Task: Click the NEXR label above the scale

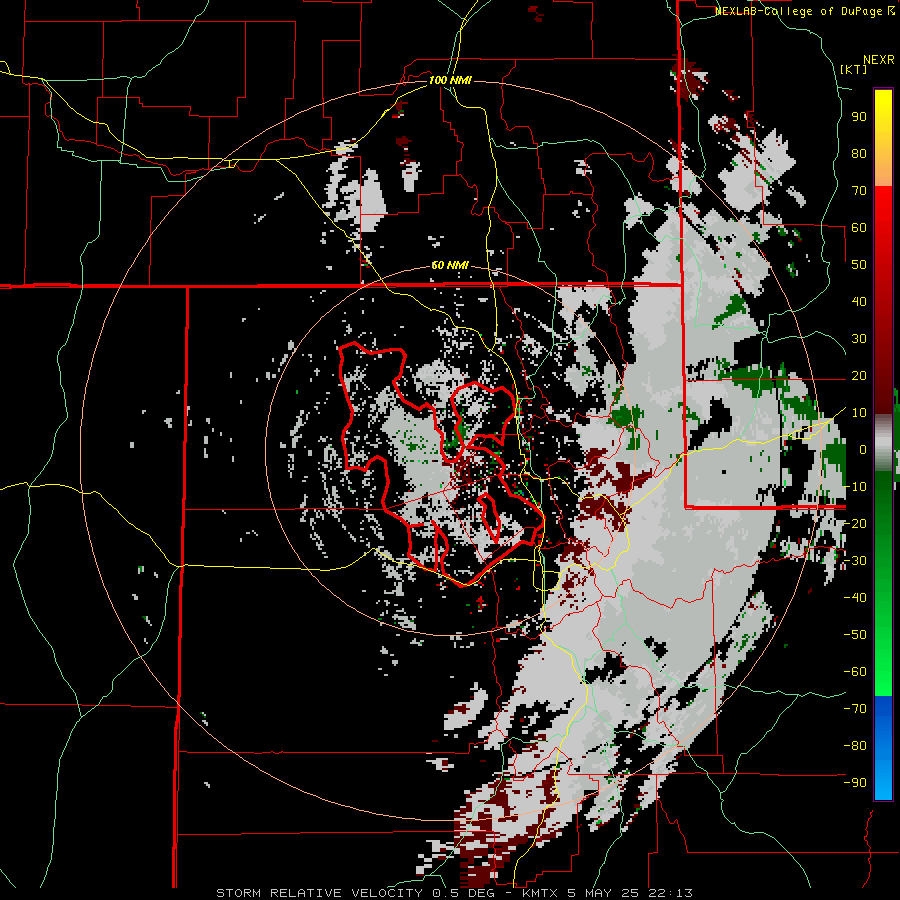Action: [x=878, y=60]
